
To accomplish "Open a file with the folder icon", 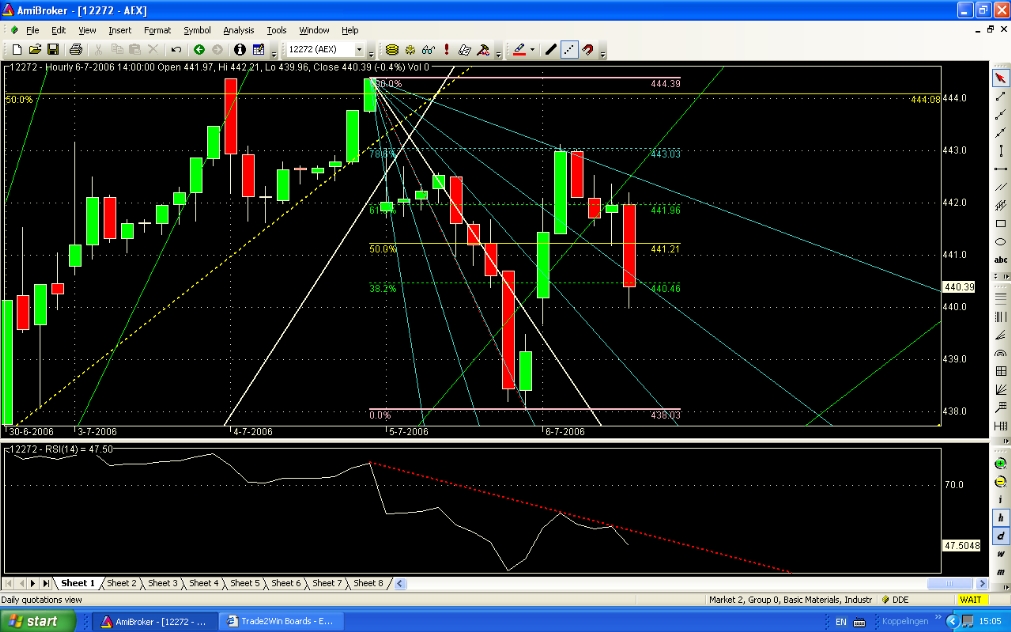I will pyautogui.click(x=35, y=50).
